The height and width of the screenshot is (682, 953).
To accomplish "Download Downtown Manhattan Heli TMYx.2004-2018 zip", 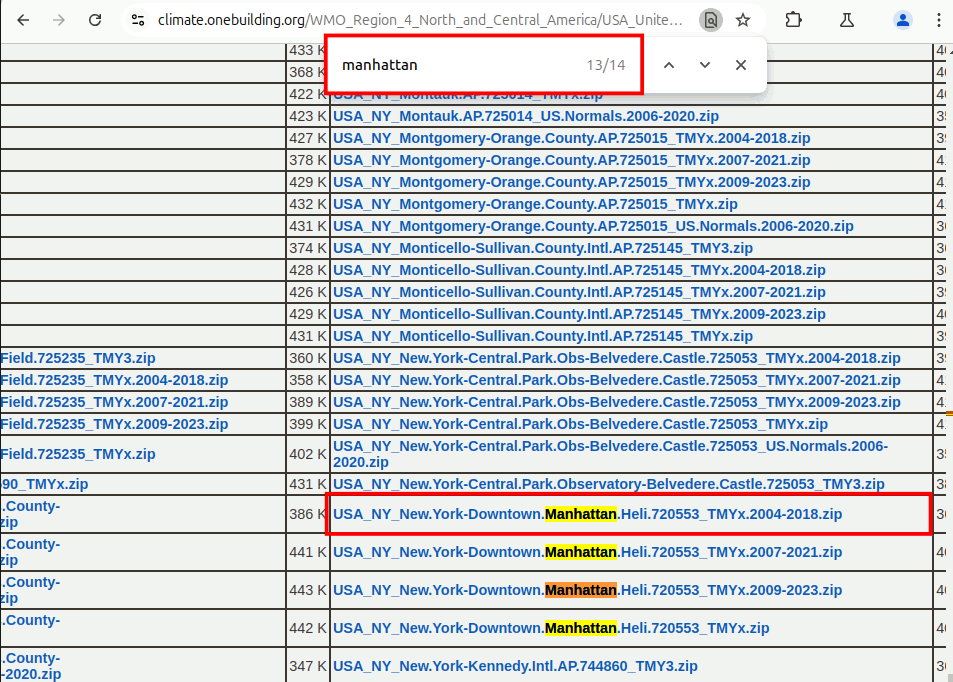I will tap(587, 515).
